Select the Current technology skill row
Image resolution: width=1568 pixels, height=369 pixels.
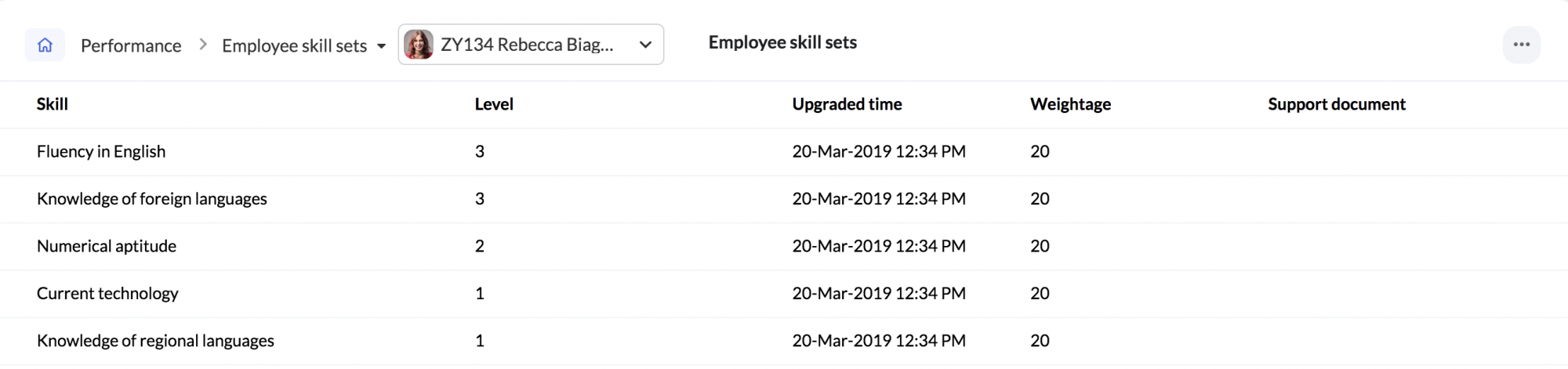point(784,294)
